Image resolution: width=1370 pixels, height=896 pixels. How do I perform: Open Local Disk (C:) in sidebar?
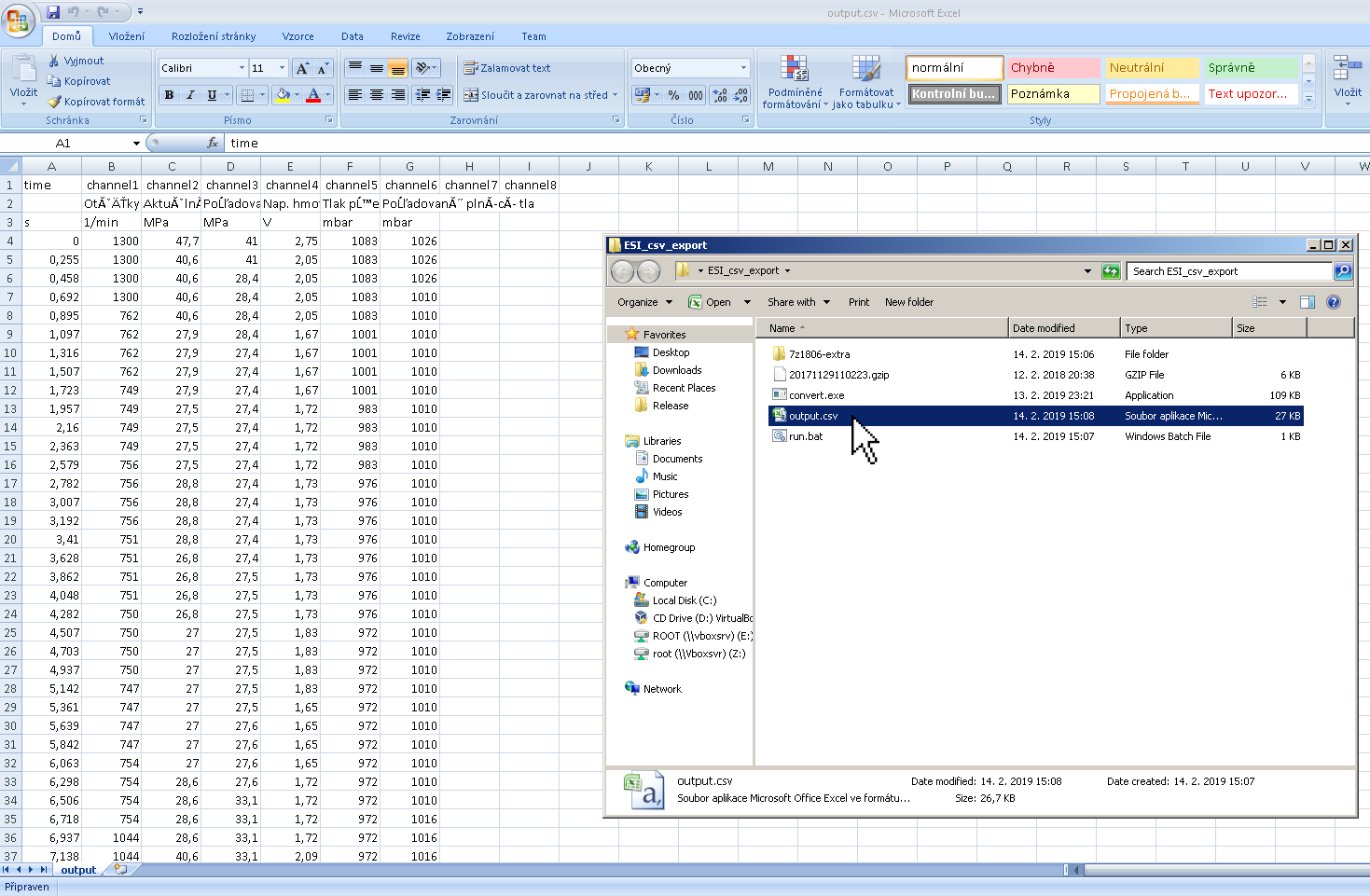[x=685, y=600]
